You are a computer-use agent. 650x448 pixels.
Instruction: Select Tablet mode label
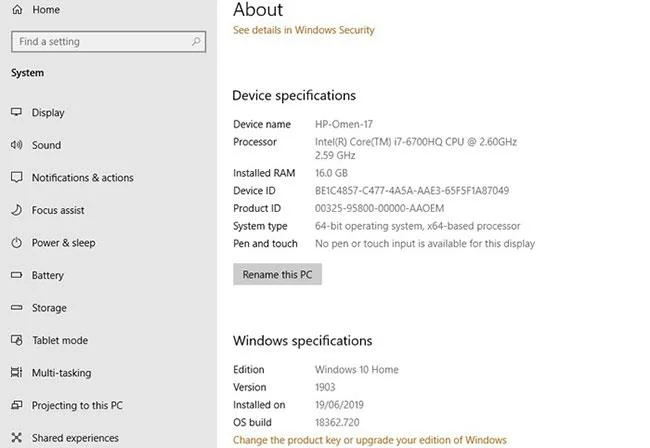[x=60, y=340]
